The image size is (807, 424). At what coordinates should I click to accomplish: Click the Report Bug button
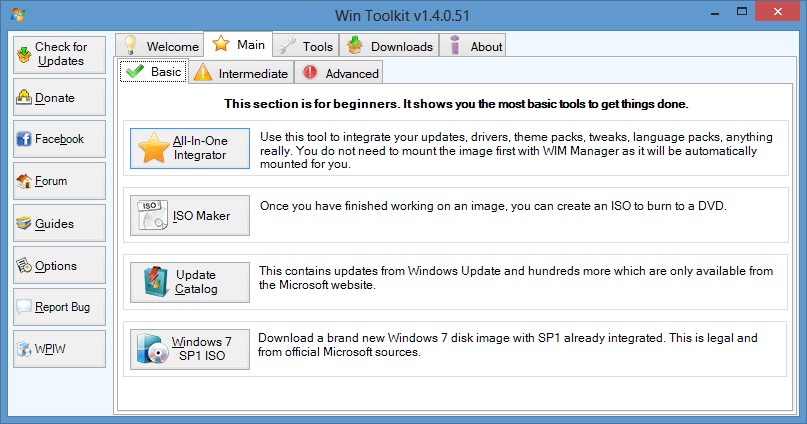click(60, 307)
